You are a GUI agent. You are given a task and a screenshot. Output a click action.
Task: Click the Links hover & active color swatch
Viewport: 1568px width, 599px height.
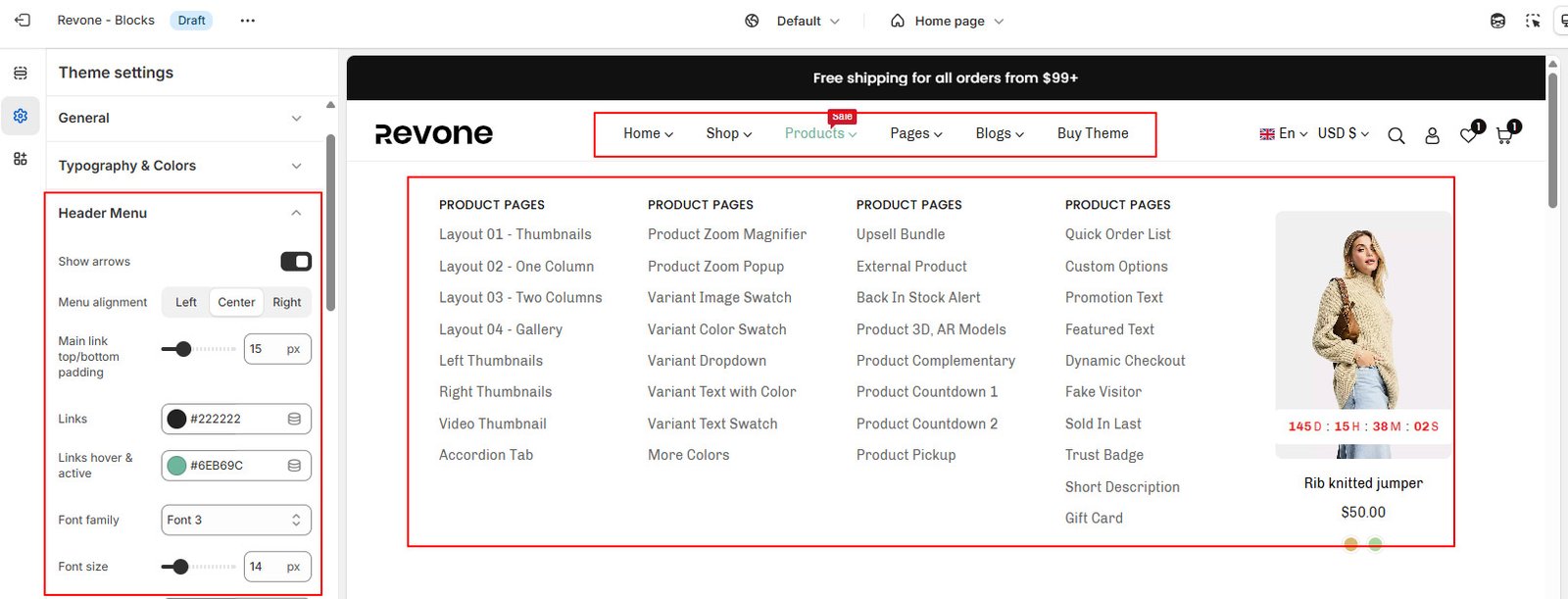(177, 466)
